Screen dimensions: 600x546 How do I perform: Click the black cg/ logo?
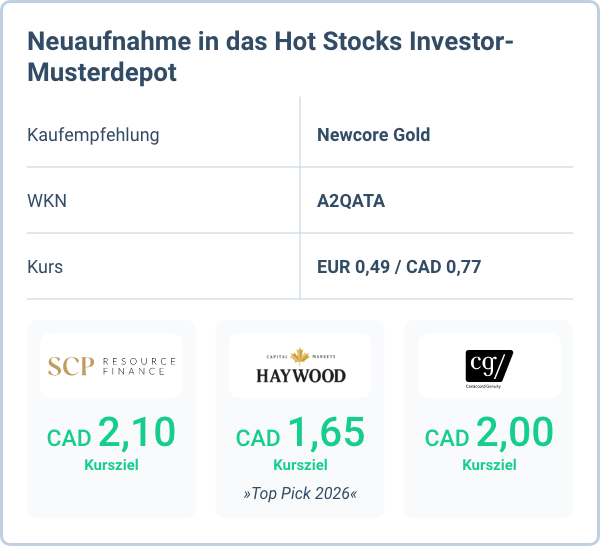tap(489, 361)
